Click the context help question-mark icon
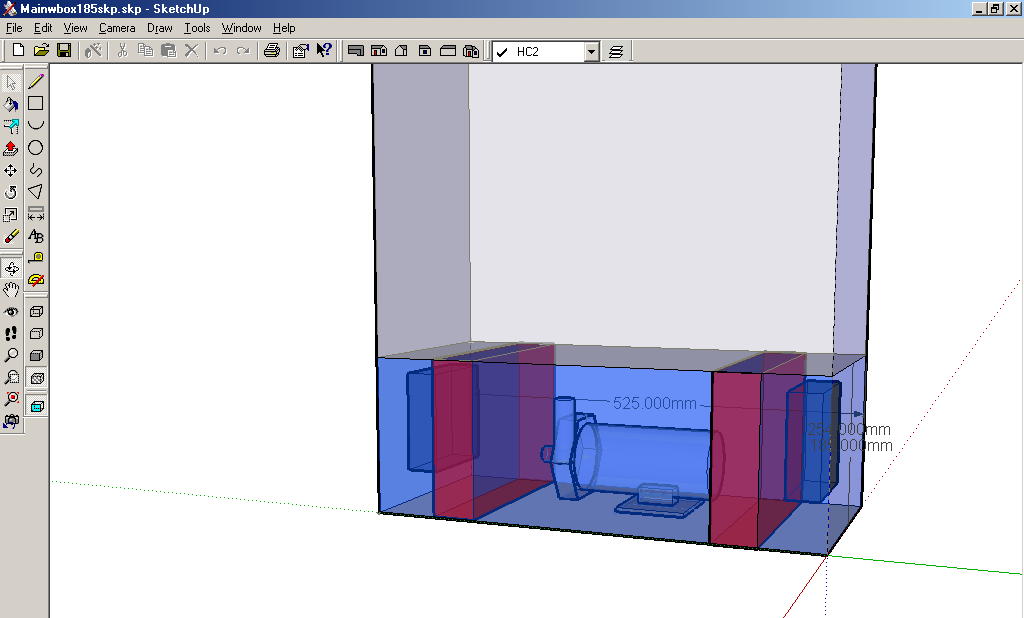Screen dimensions: 1024x618 (324, 50)
